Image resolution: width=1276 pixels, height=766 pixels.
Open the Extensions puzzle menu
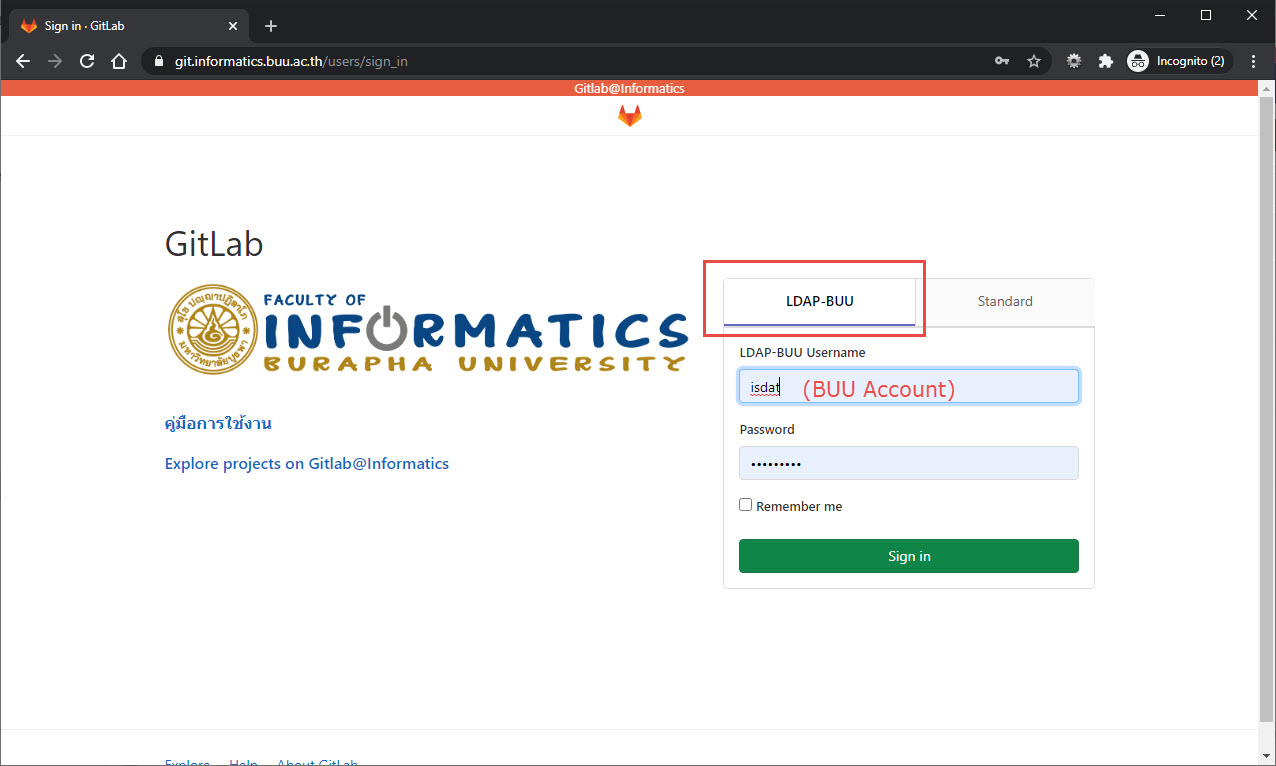(1105, 61)
